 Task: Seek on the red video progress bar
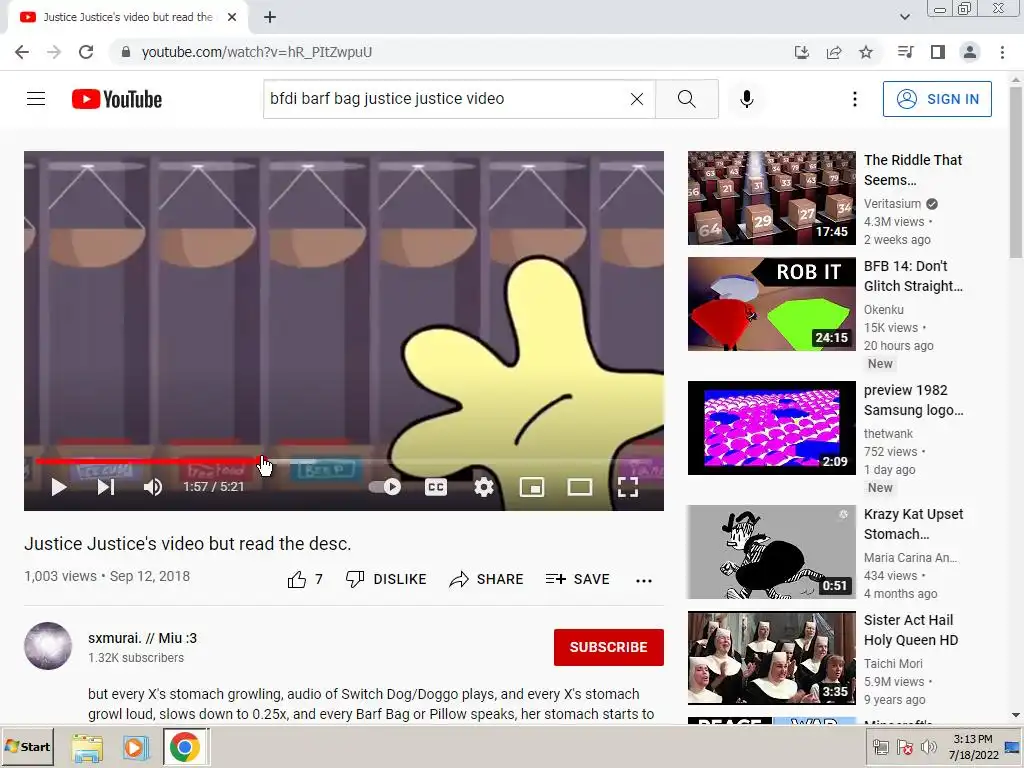coord(344,461)
